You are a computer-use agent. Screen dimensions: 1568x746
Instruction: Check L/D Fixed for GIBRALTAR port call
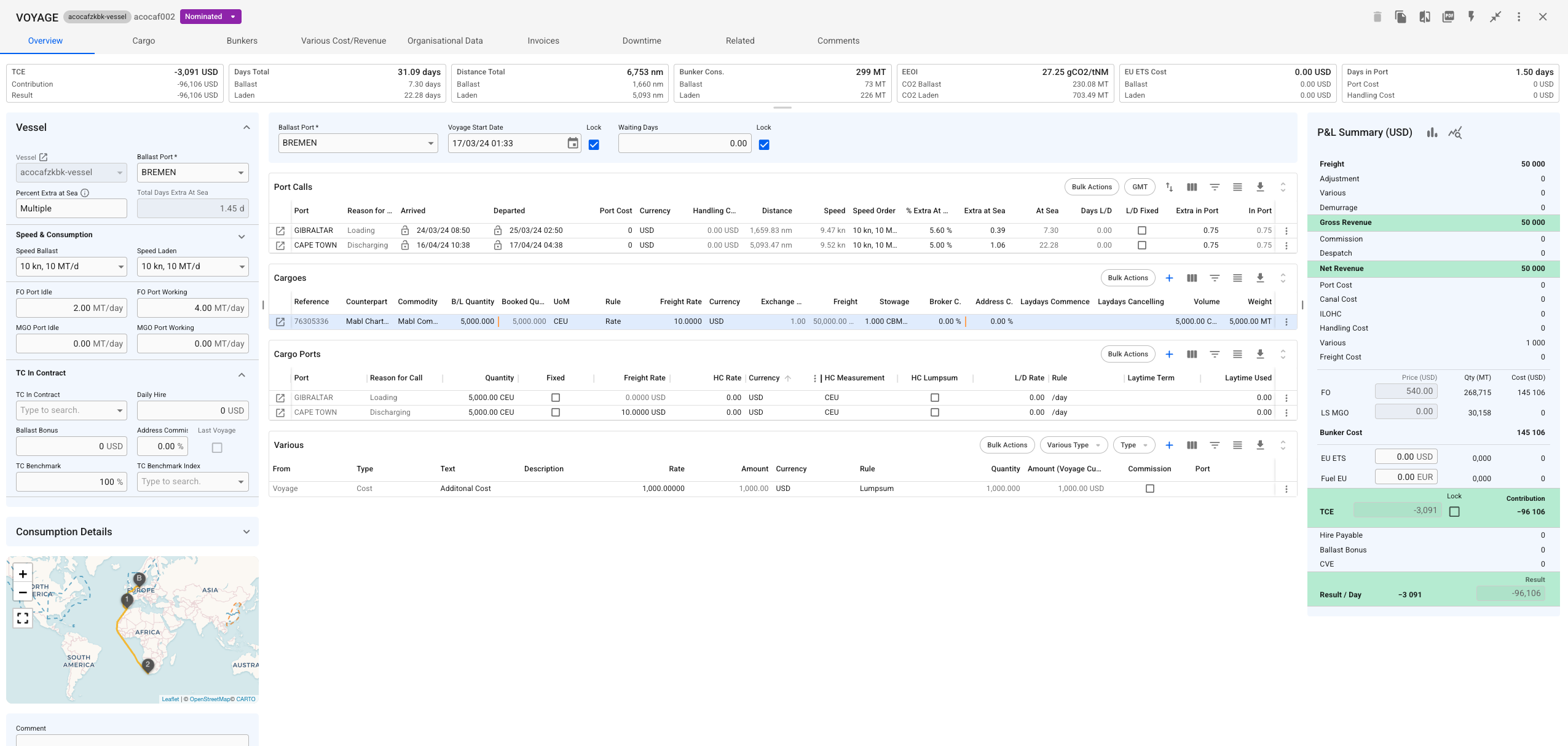1142,230
